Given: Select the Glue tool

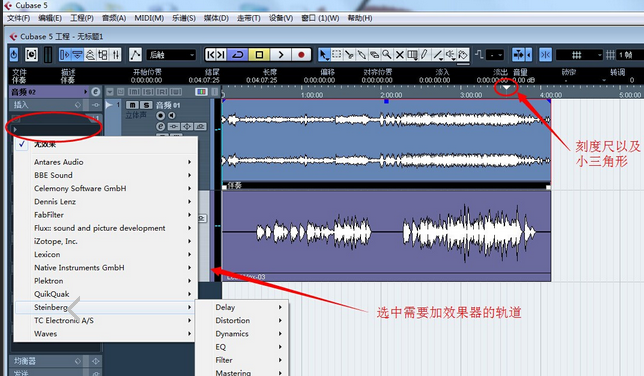Looking at the screenshot, I should tap(362, 55).
